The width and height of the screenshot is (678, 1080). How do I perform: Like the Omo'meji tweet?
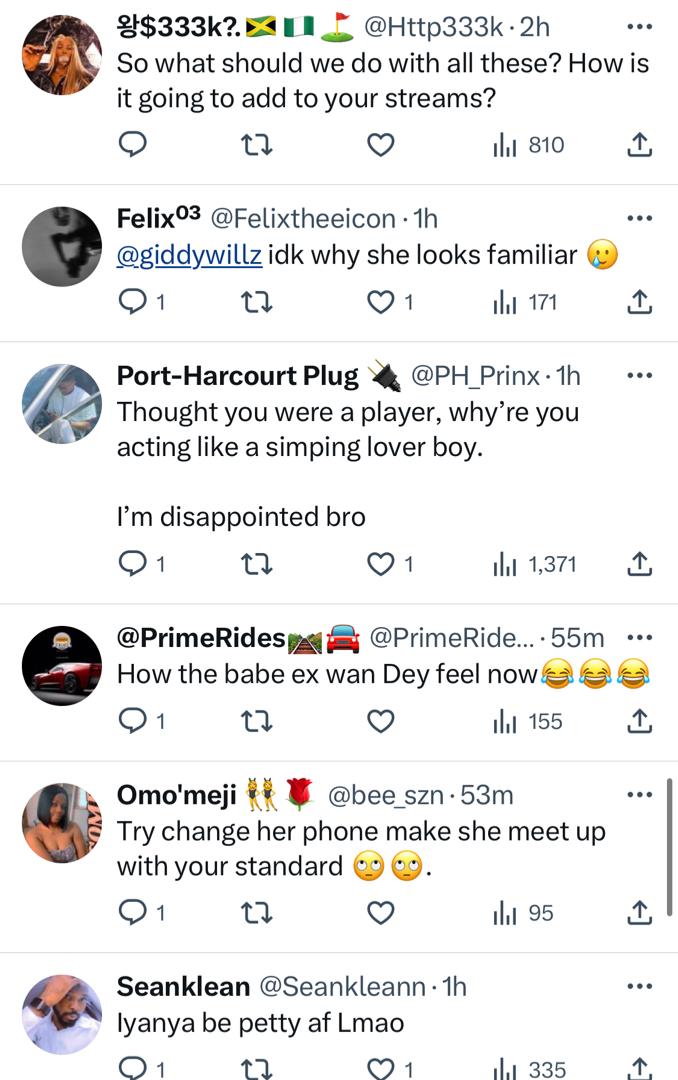coord(380,912)
